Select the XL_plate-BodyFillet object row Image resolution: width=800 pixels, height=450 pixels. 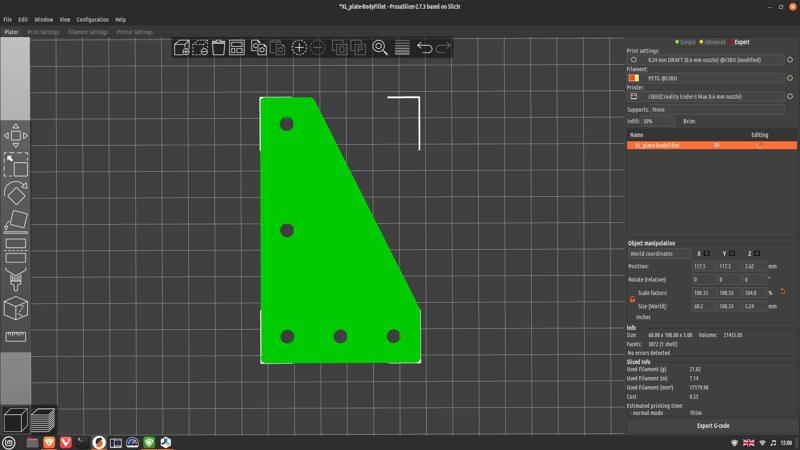pyautogui.click(x=712, y=145)
